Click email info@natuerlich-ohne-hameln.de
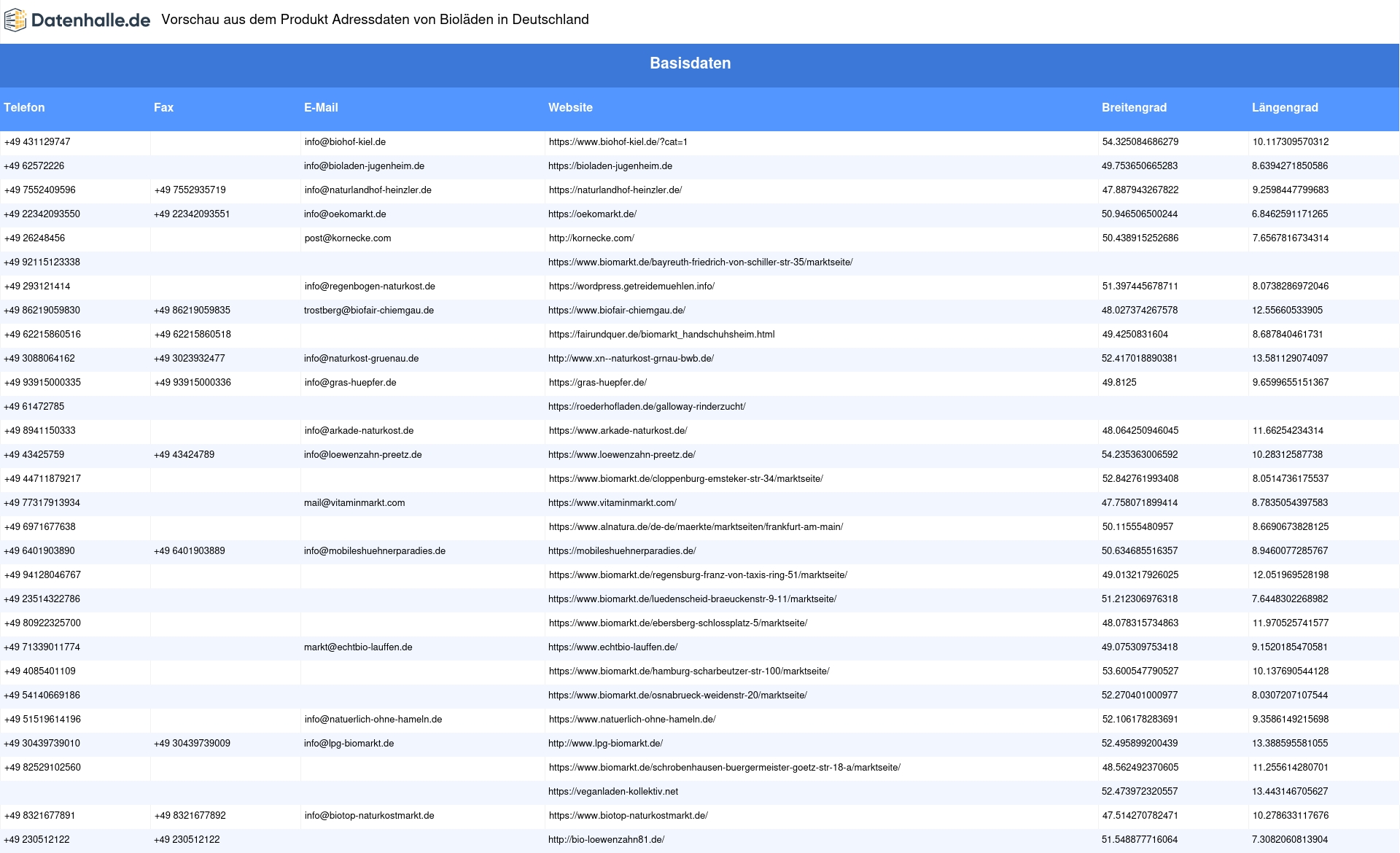1400x853 pixels. [373, 720]
